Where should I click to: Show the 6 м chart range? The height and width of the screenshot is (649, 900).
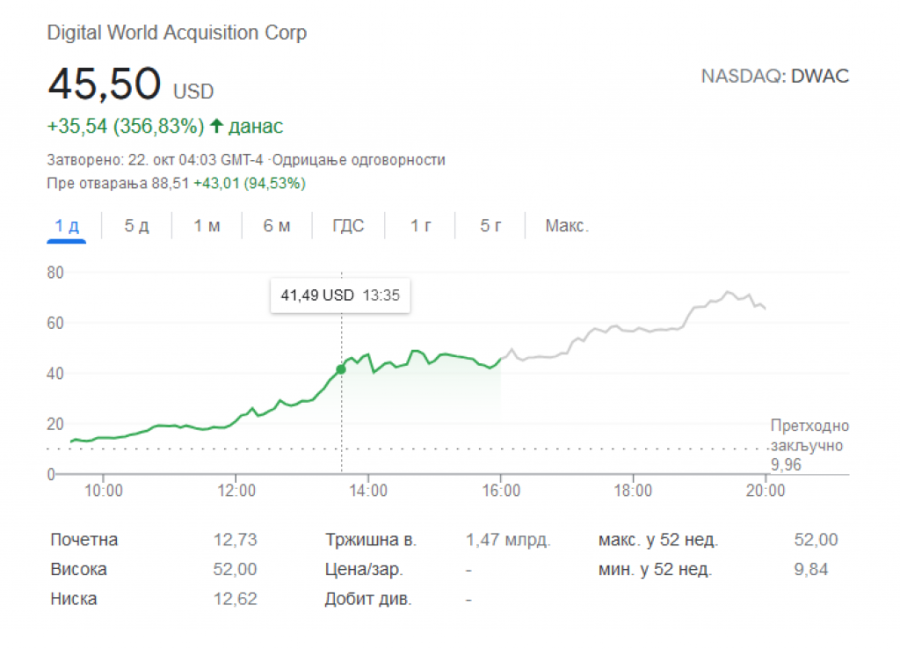(277, 226)
